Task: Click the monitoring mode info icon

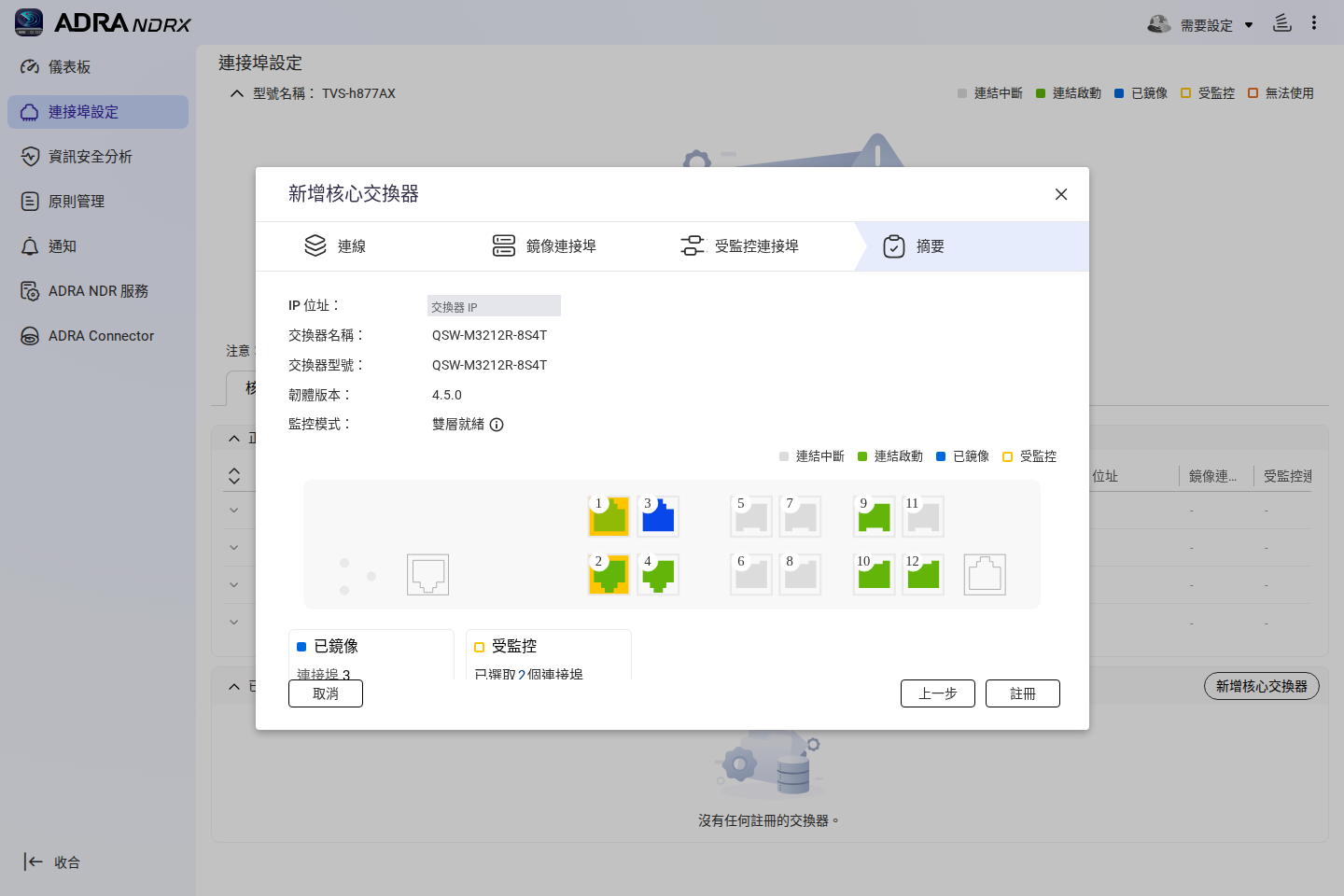Action: [x=497, y=425]
